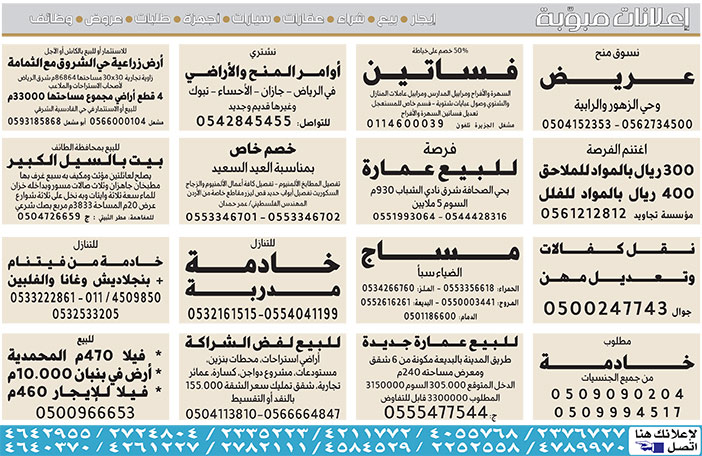
Task: Click the line 300 ريال بالمواد للملاحق
Action: 616,170
